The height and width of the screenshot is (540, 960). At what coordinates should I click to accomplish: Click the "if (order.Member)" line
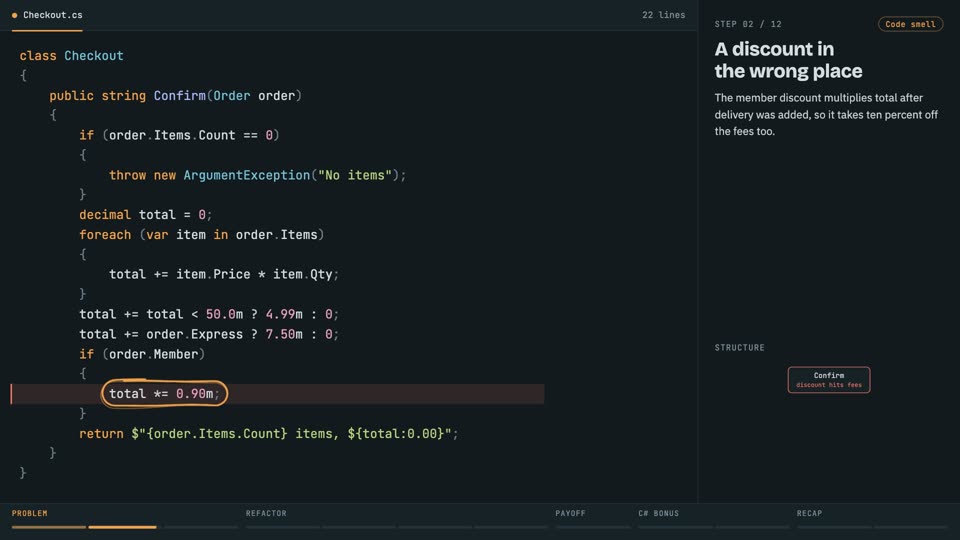pyautogui.click(x=142, y=354)
